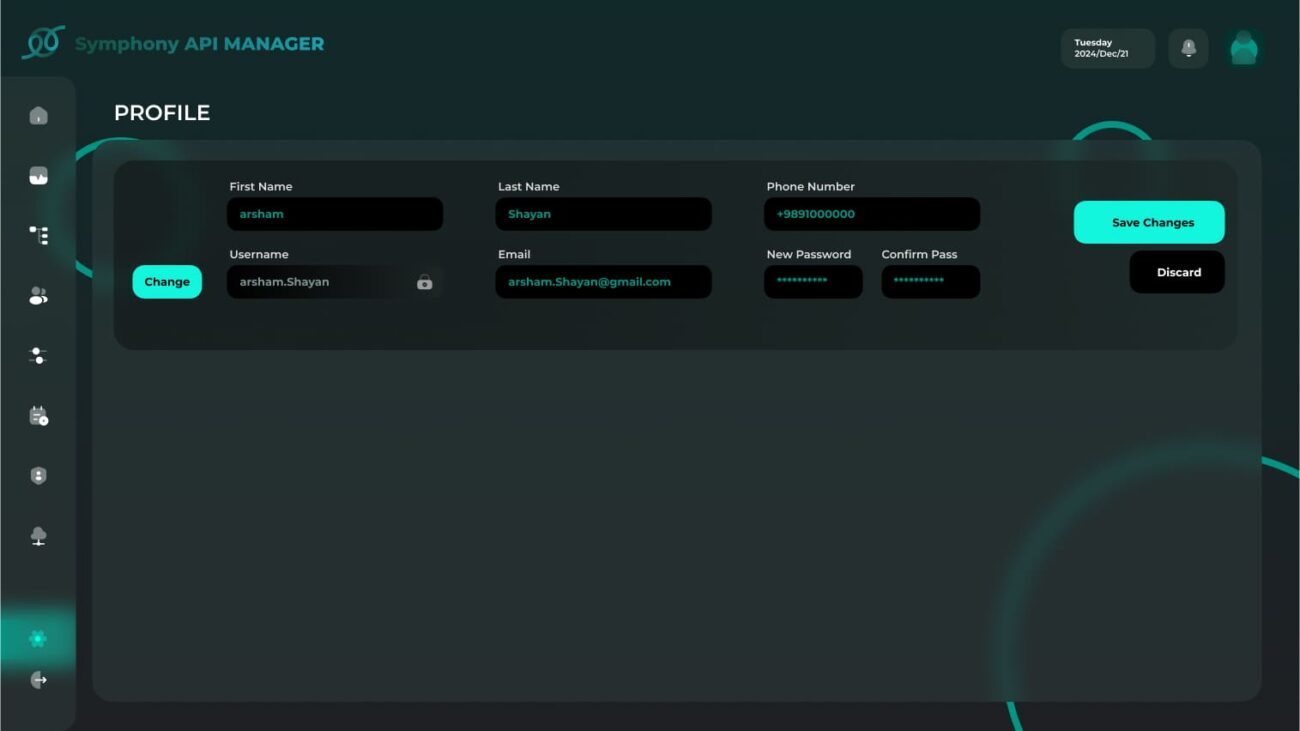Viewport: 1300px width, 731px height.
Task: Click the inbox tray sidebar icon
Action: tap(38, 176)
